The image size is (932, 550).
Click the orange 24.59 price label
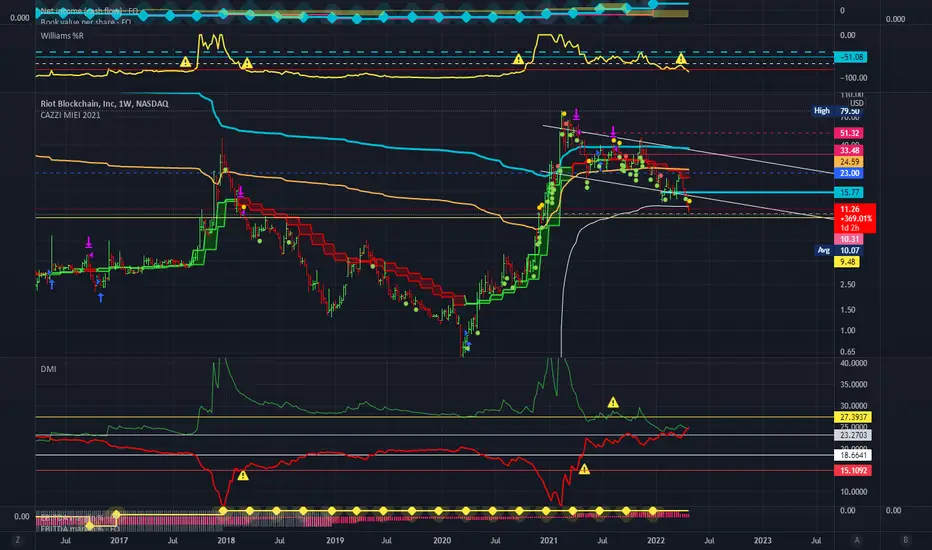849,162
